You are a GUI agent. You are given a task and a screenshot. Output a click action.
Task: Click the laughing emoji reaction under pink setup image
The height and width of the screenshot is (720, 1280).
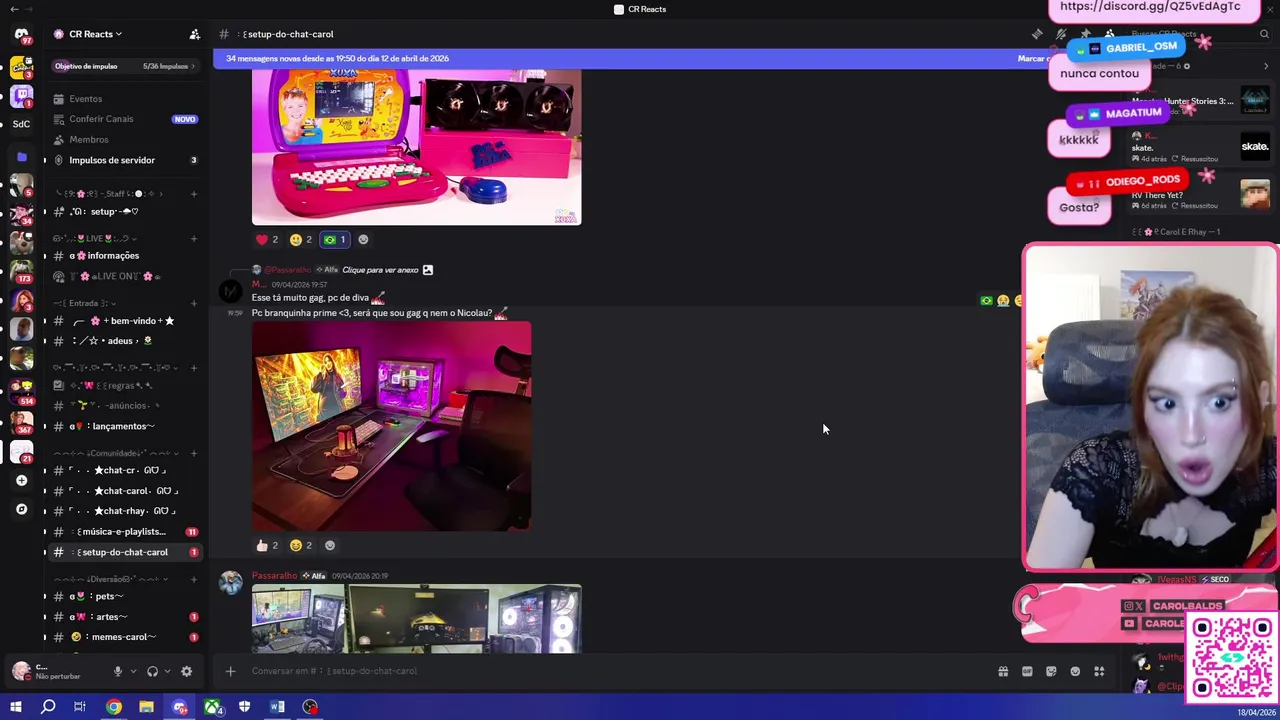301,545
